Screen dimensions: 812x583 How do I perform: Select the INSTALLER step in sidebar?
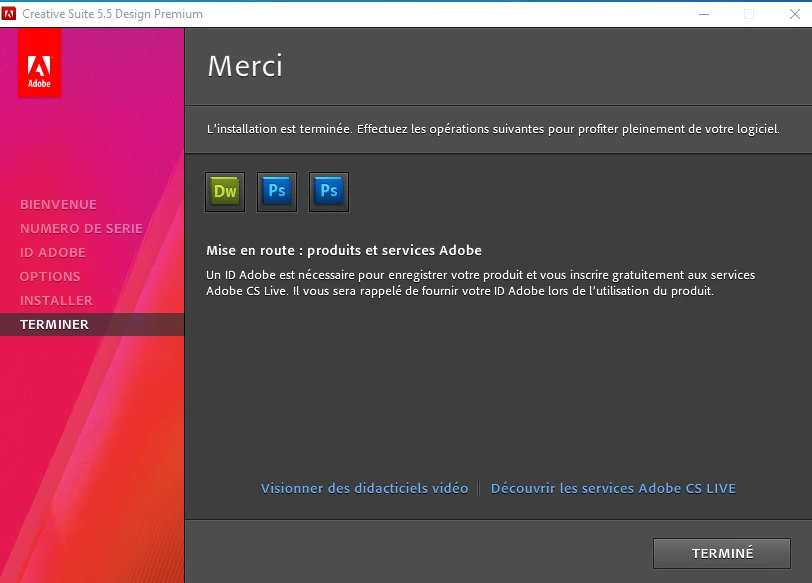click(x=56, y=300)
